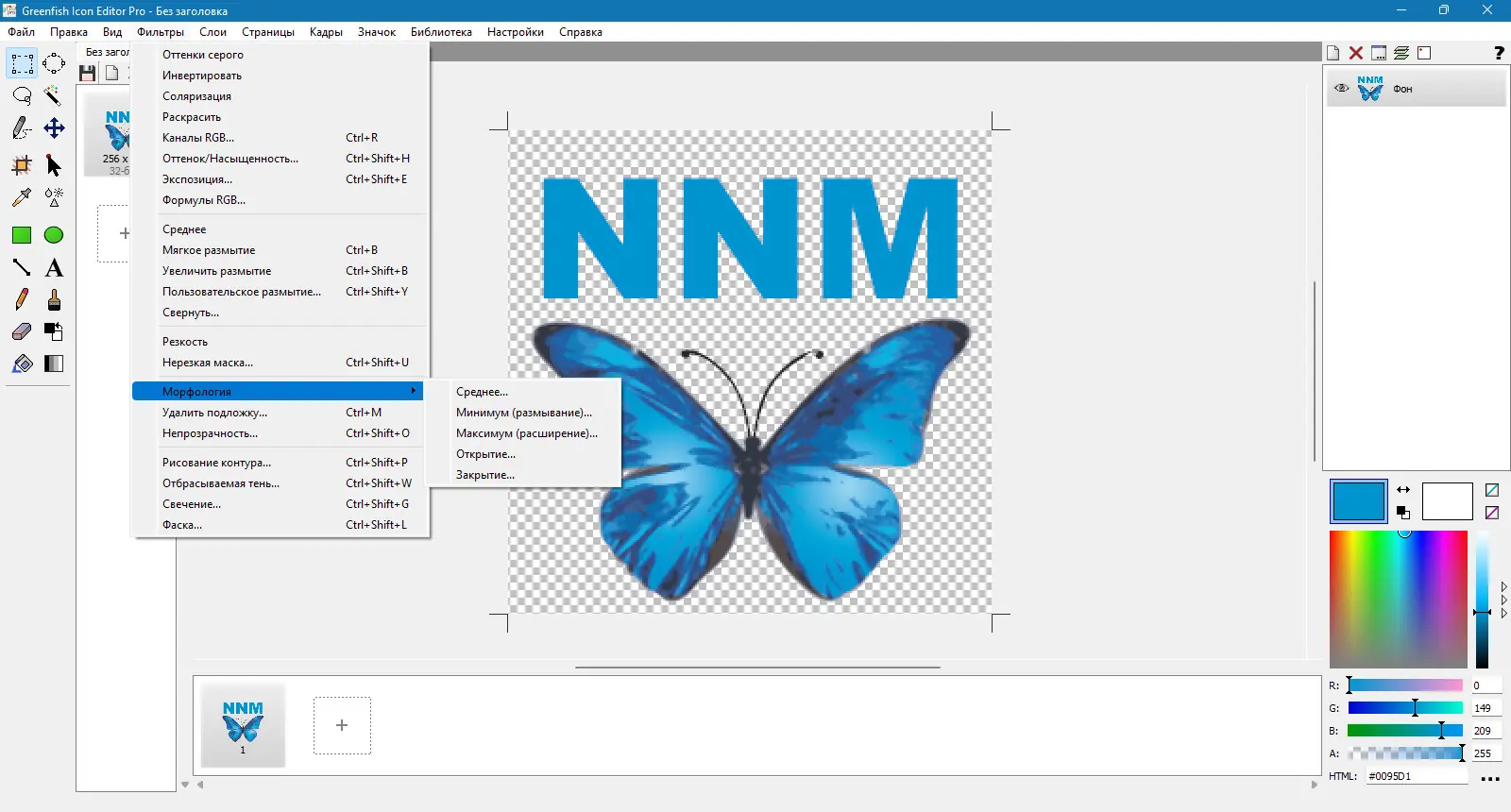
Task: Select the black arrow pointer tool
Action: (54, 165)
